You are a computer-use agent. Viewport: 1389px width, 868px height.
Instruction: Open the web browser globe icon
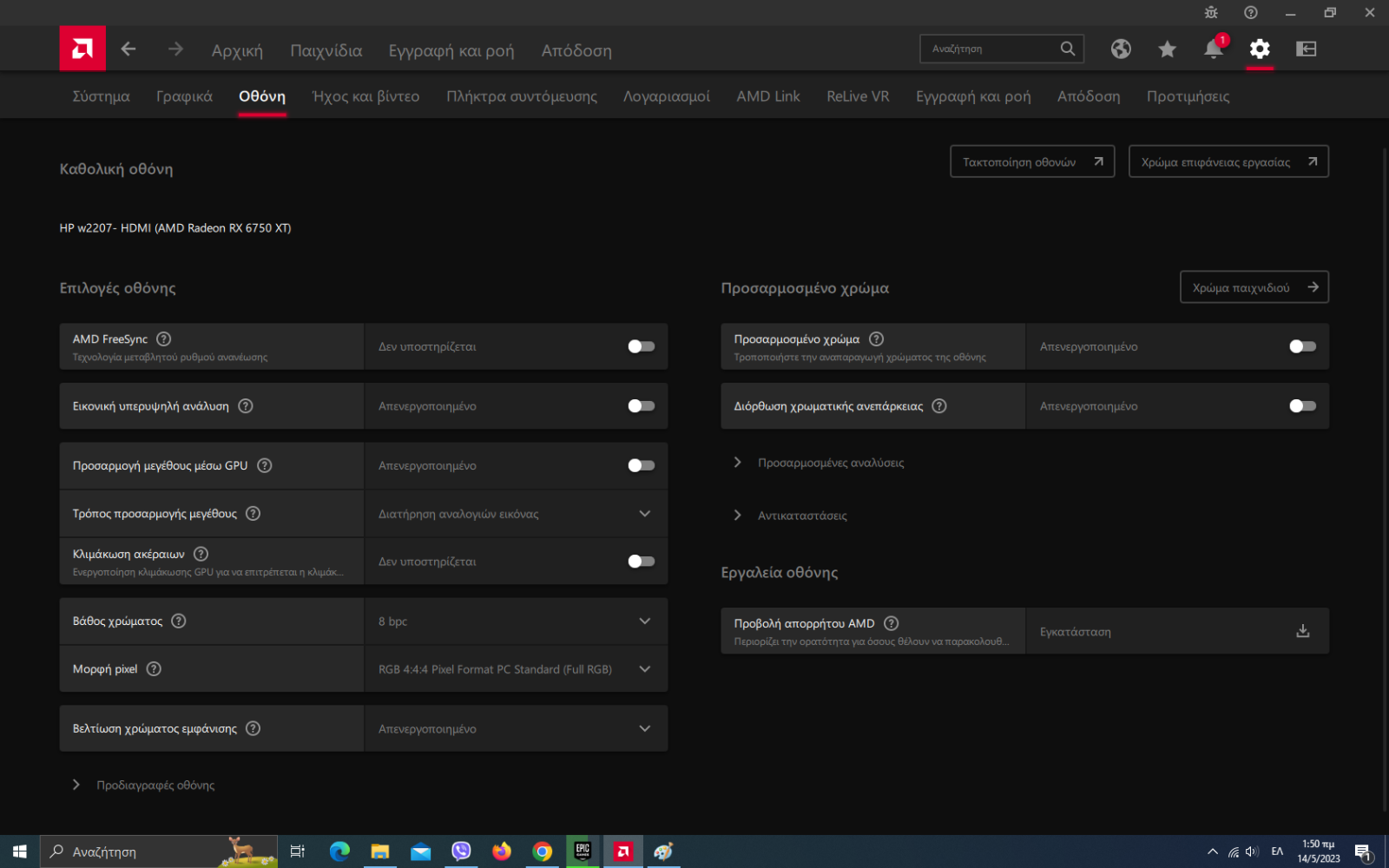[1121, 49]
